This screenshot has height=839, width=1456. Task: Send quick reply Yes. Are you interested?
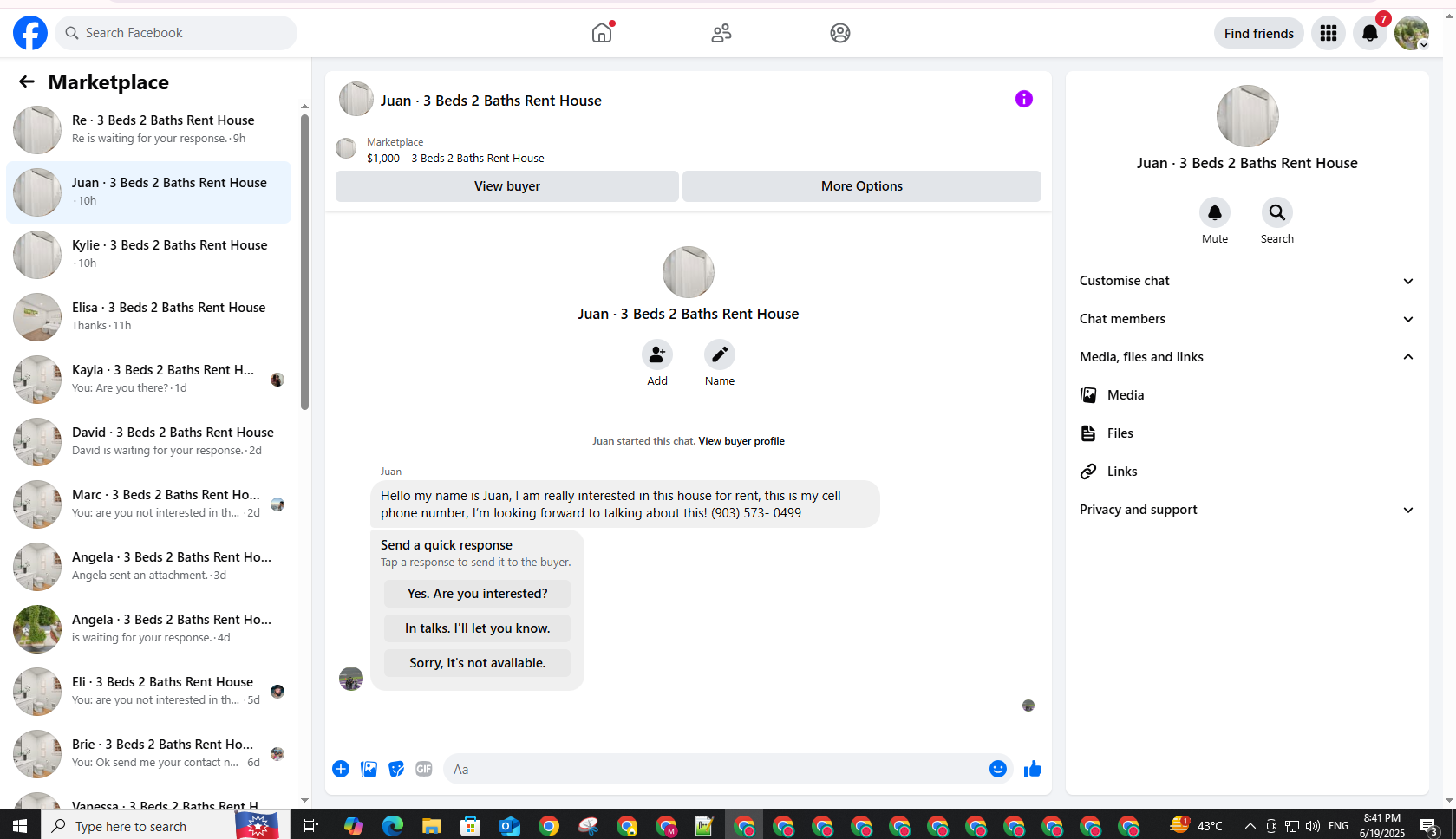coord(477,594)
